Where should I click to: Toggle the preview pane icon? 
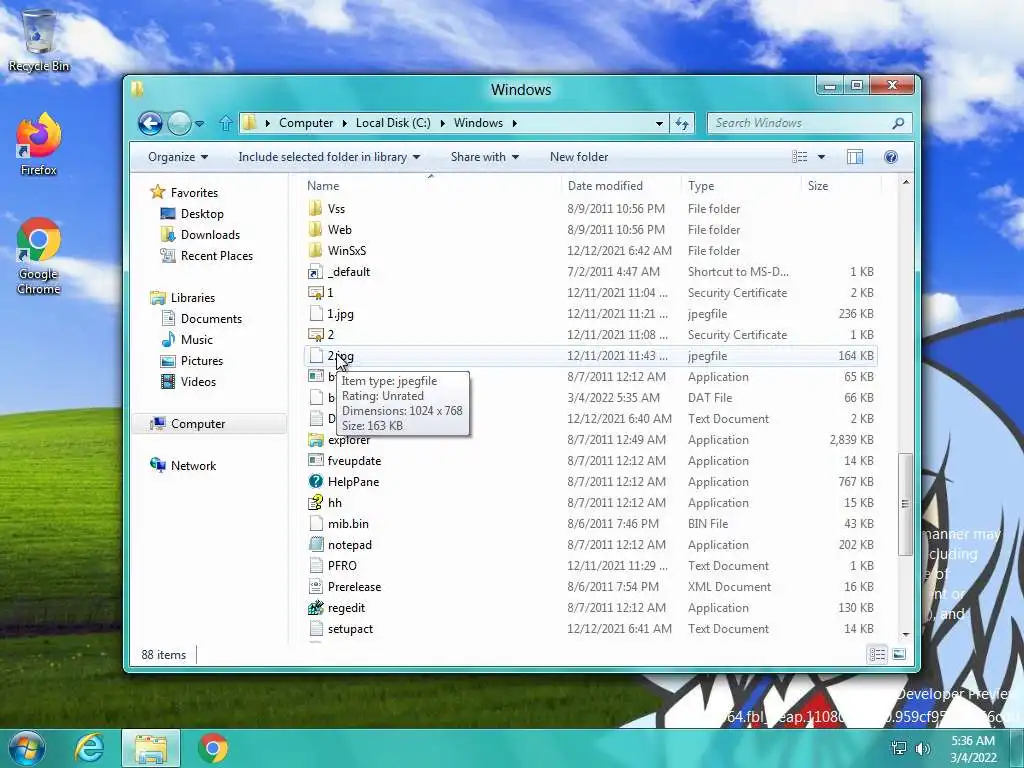[x=855, y=157]
